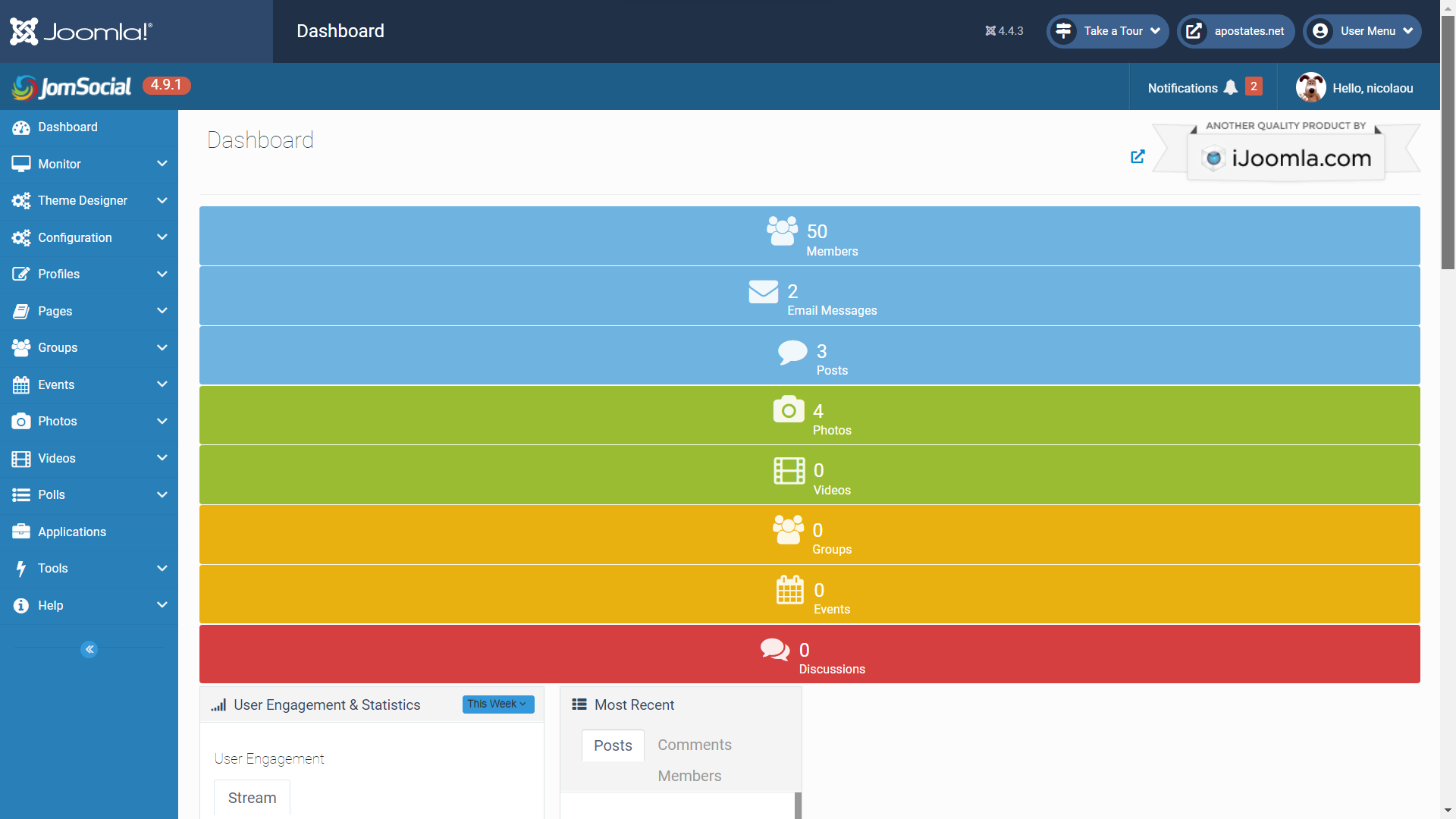Collapse the sidebar with double-arrow toggle

click(89, 649)
